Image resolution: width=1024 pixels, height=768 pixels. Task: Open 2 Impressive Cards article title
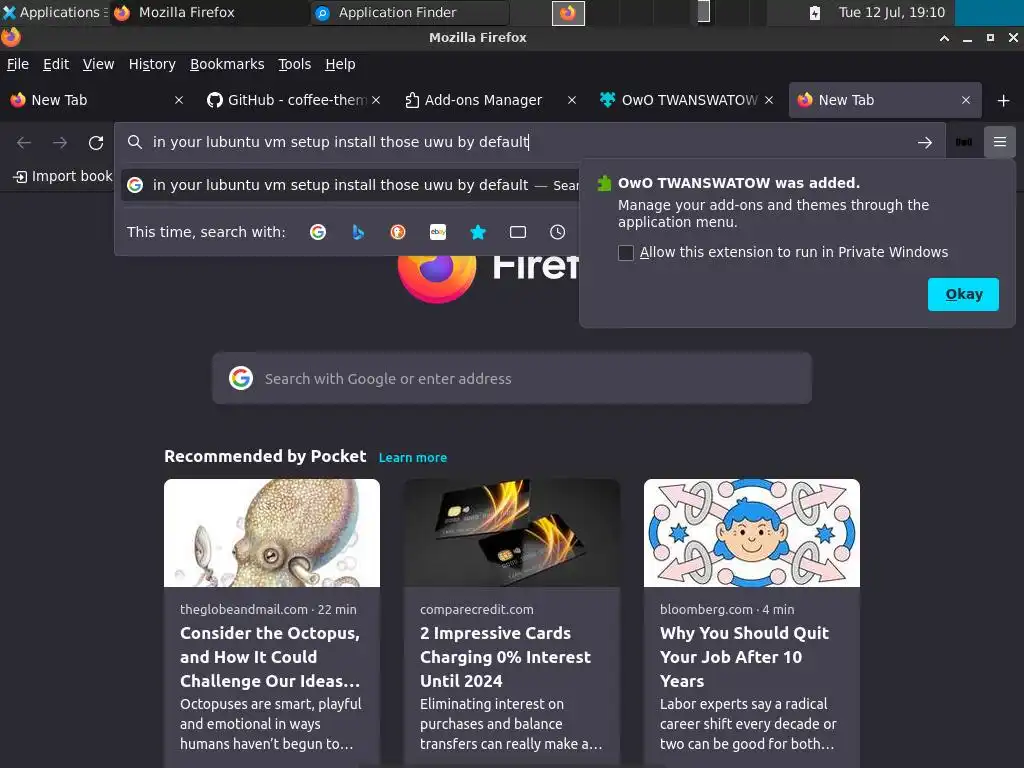pos(505,657)
